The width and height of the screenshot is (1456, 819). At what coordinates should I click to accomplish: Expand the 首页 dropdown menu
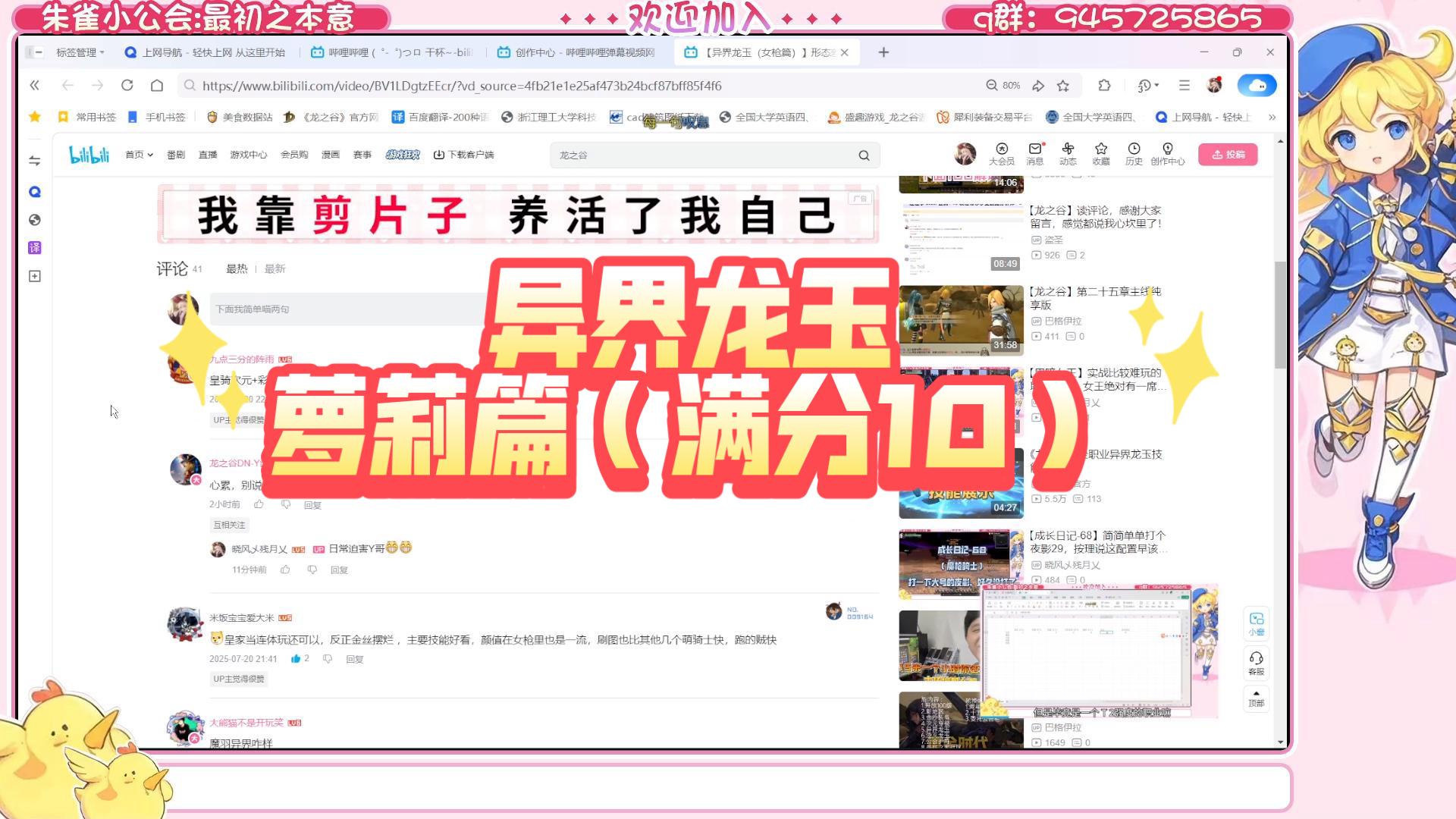pos(140,155)
